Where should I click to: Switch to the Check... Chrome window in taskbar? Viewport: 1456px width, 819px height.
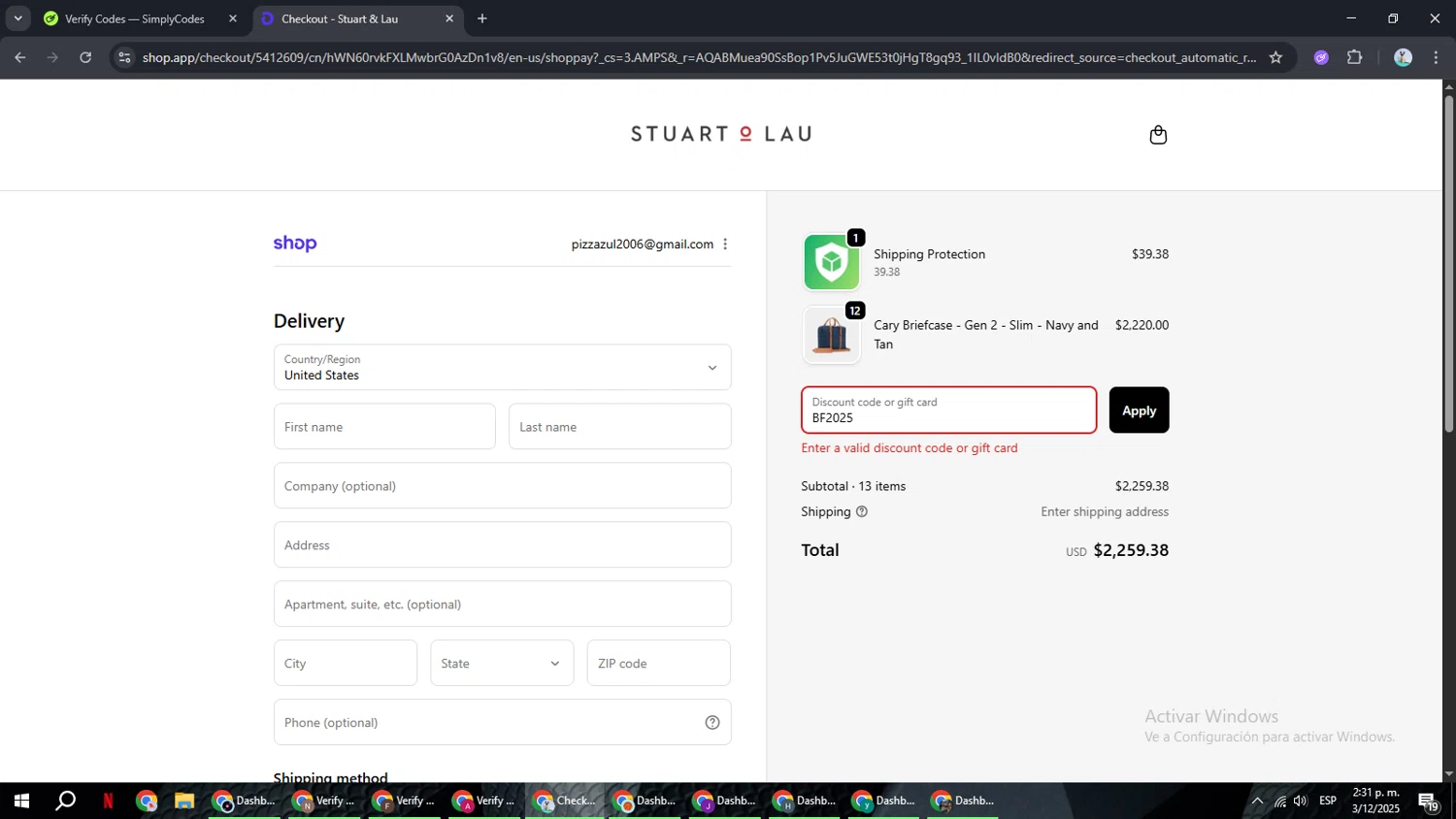click(565, 801)
